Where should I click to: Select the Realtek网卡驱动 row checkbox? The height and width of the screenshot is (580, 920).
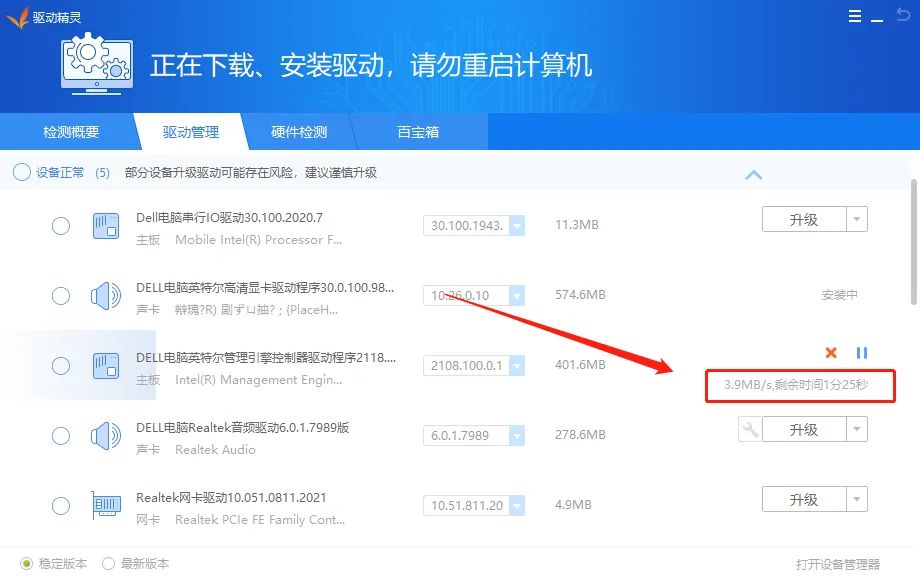pyautogui.click(x=61, y=506)
